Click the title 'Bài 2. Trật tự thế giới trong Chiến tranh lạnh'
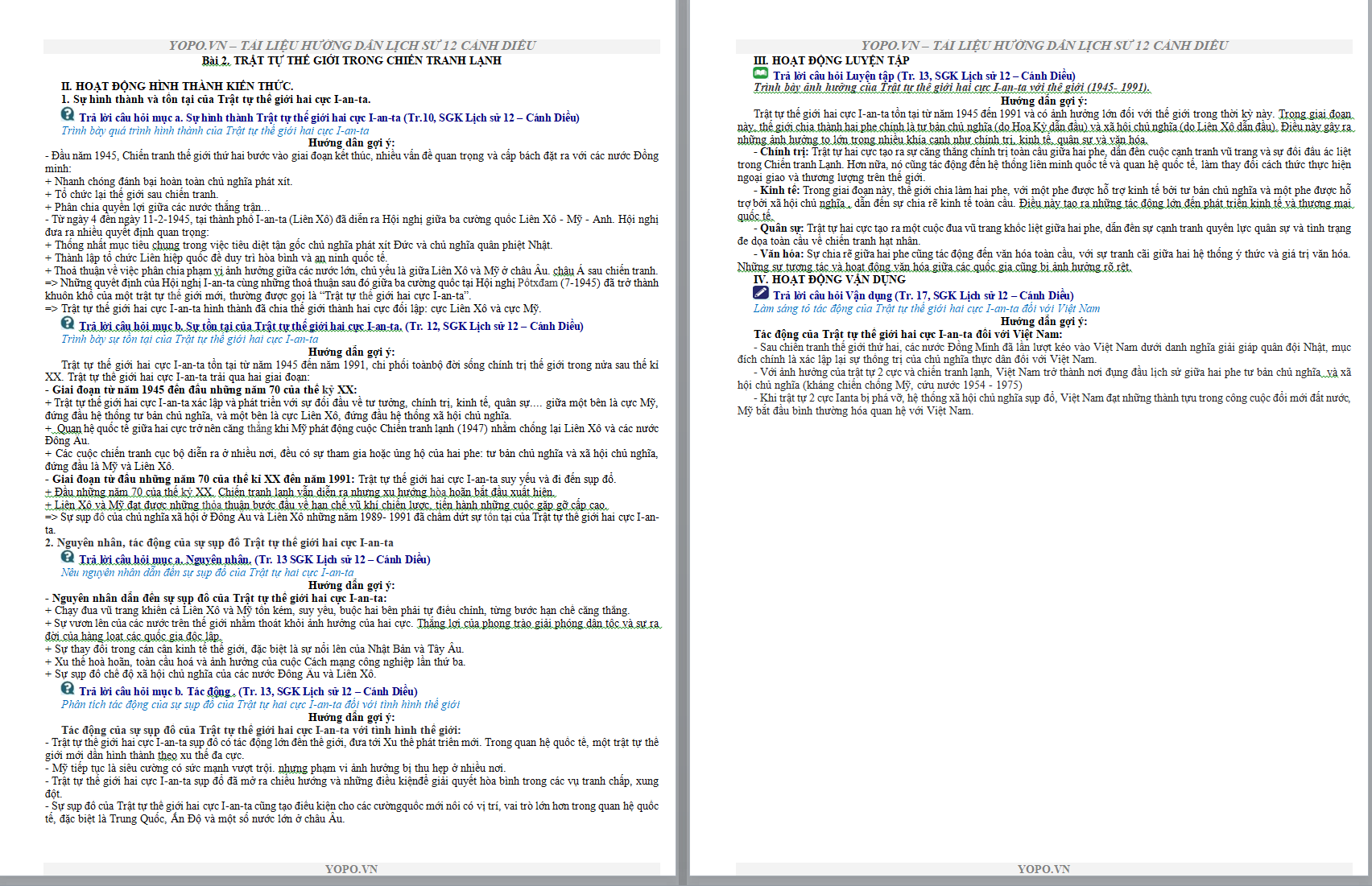 coord(351,60)
